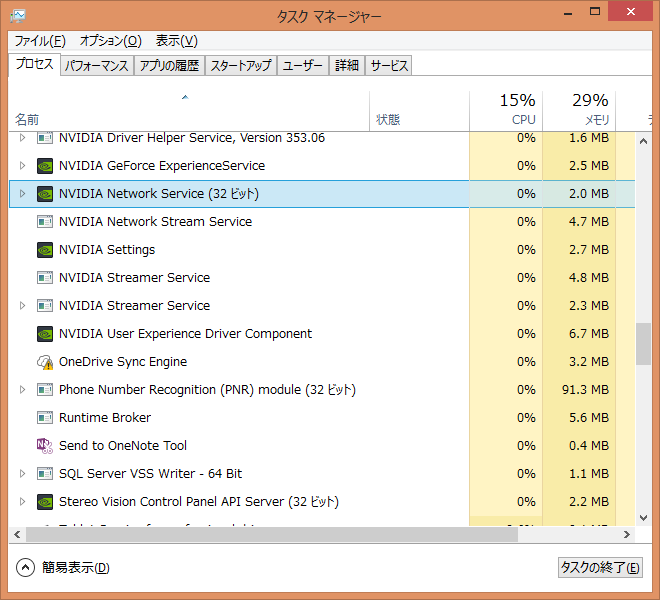660x600 pixels.
Task: Switch to the サービス tab
Action: (x=389, y=66)
